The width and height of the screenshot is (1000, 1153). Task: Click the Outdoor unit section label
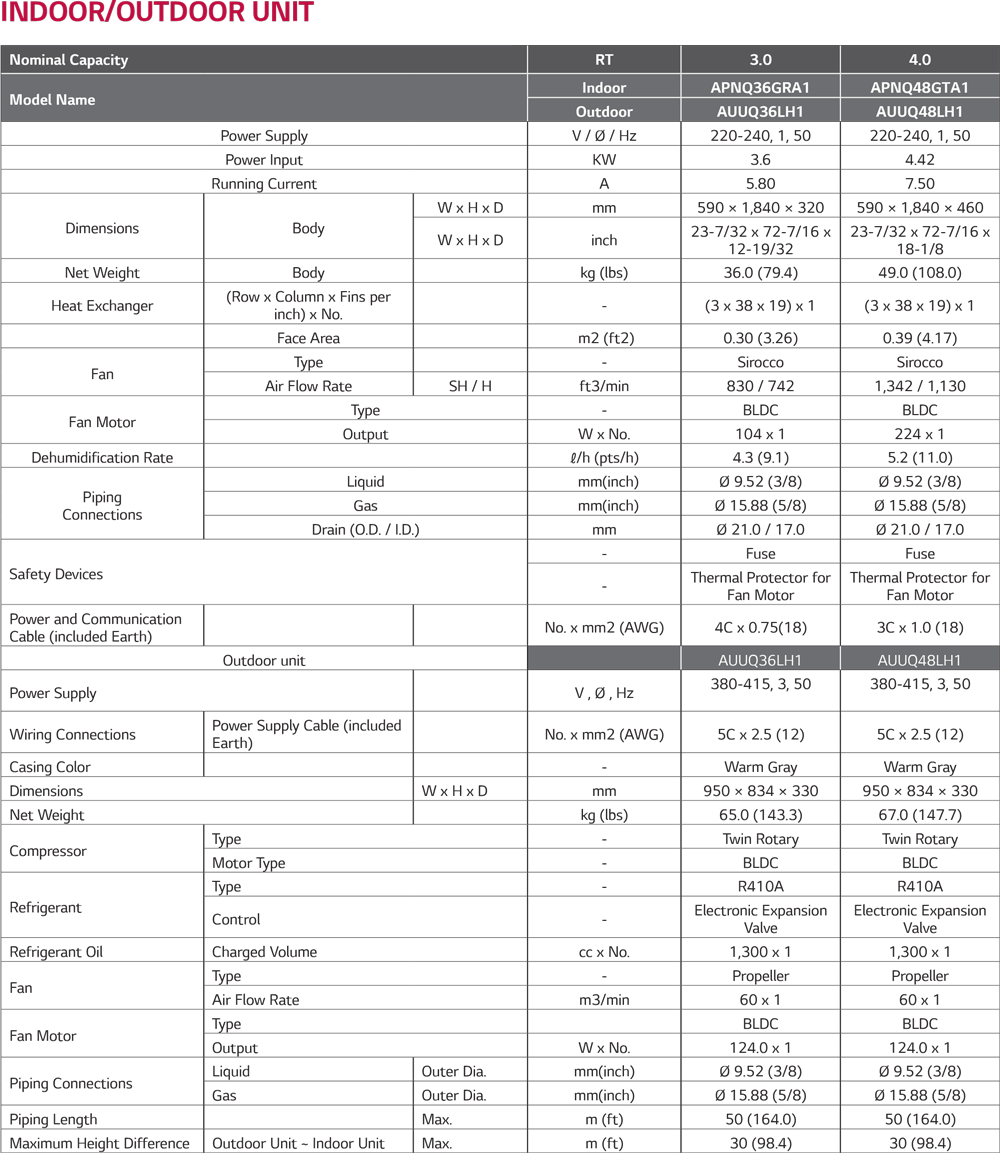click(x=264, y=660)
